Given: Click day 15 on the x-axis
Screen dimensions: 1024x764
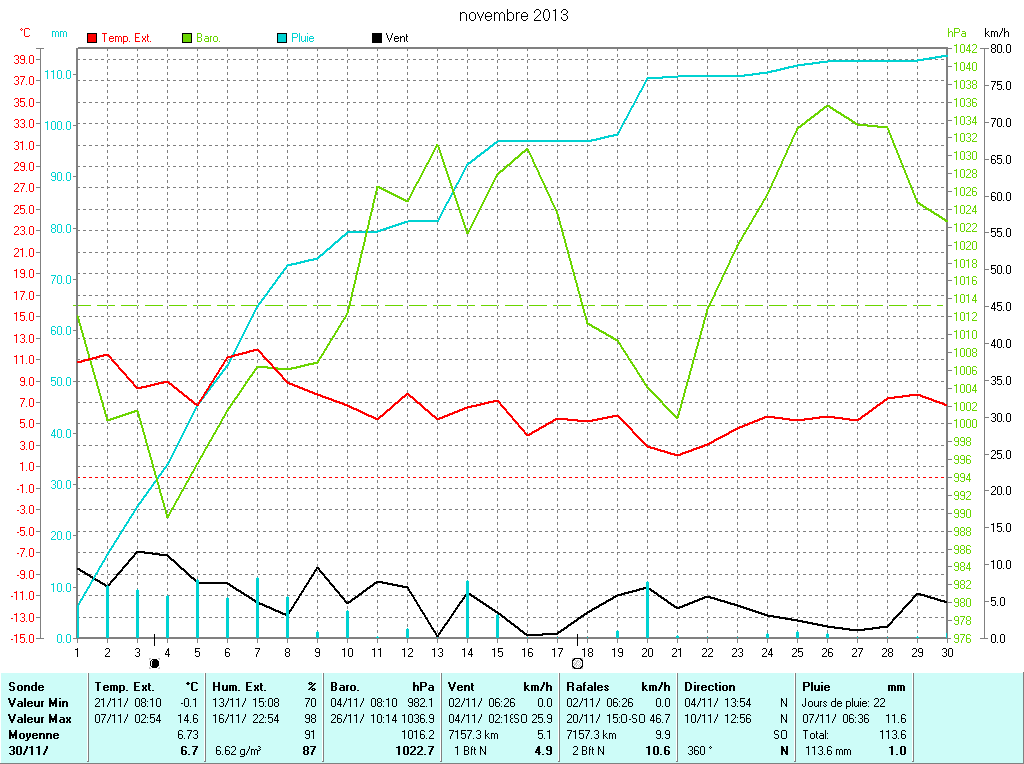Looking at the screenshot, I should (497, 653).
